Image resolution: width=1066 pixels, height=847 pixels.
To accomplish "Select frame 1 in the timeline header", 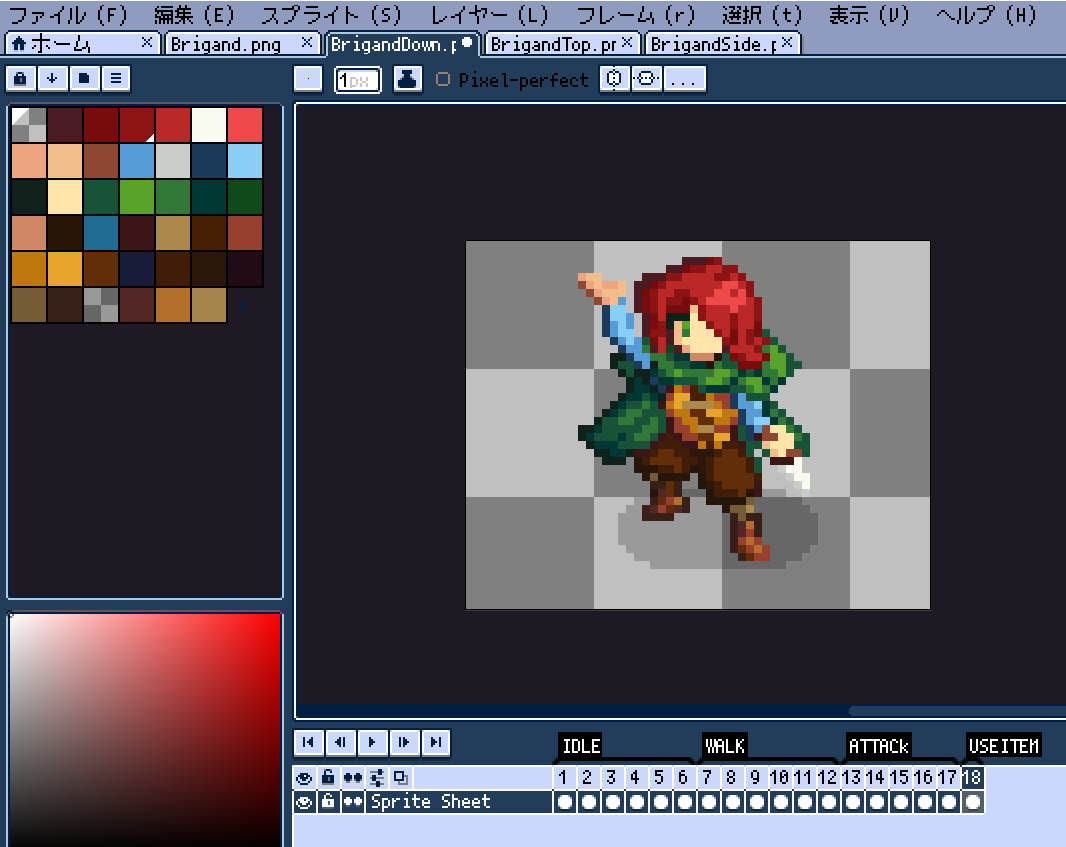I will tap(564, 777).
